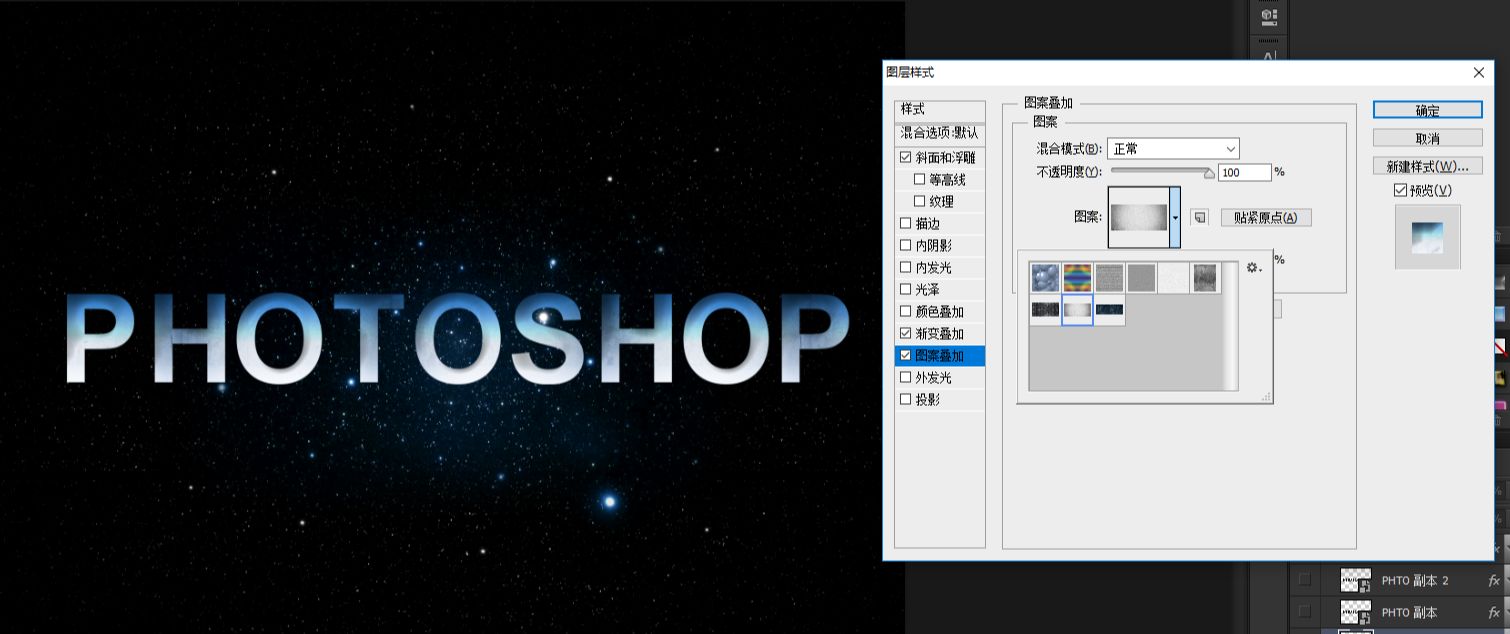Open the pattern picker gear menu
The width and height of the screenshot is (1510, 634).
point(1253,268)
